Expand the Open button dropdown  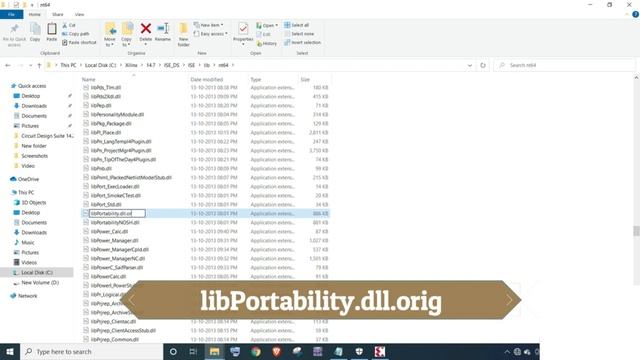click(x=276, y=25)
